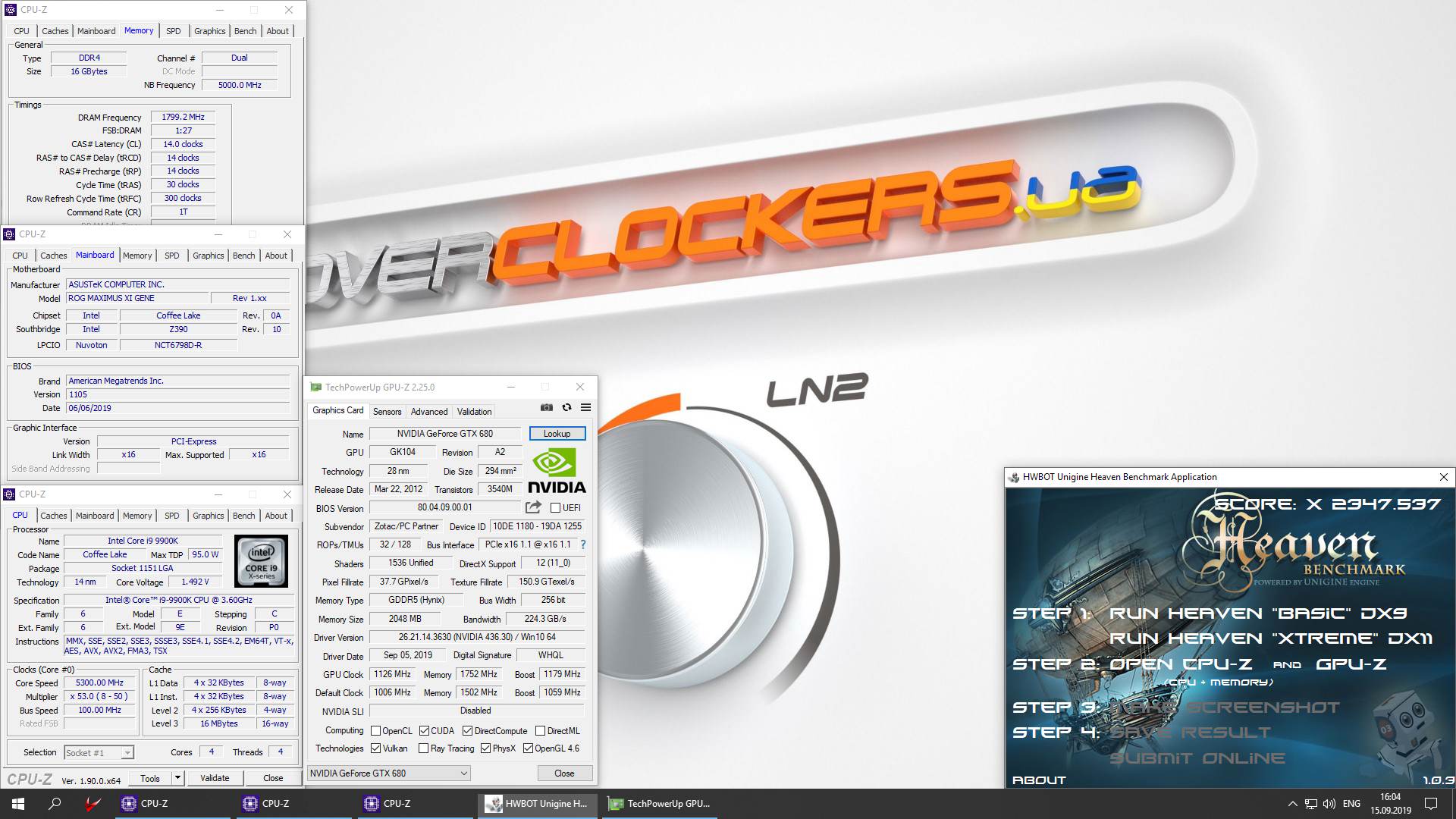Toggle the PhysX checkbox
Screen dimensions: 1456x819
pos(485,748)
